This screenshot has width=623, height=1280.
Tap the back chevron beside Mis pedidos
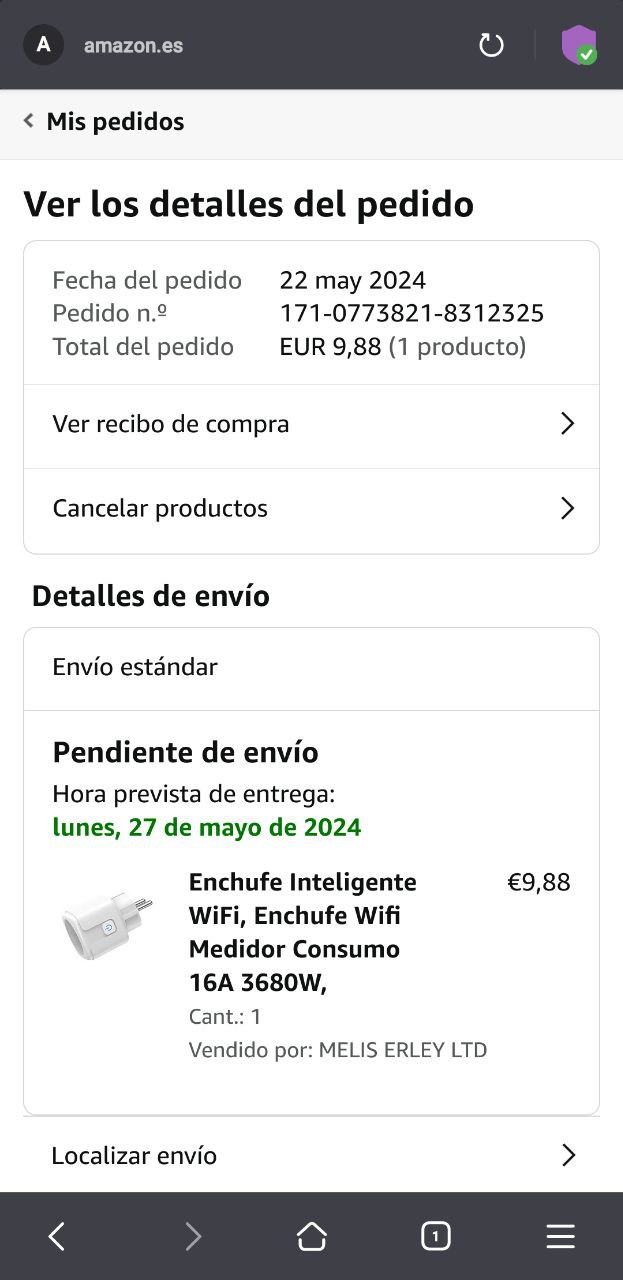tap(29, 121)
